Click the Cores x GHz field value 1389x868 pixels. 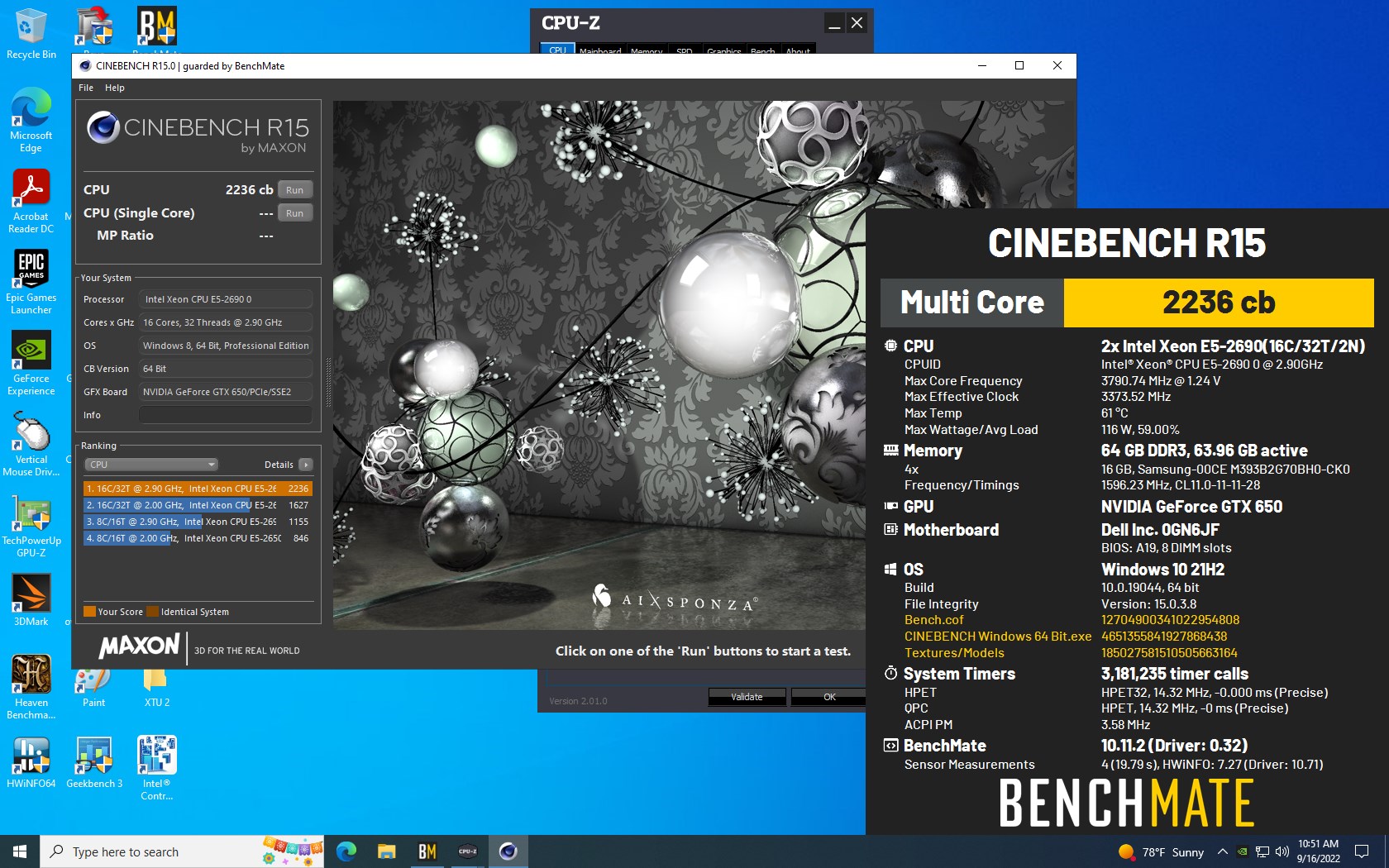point(226,322)
